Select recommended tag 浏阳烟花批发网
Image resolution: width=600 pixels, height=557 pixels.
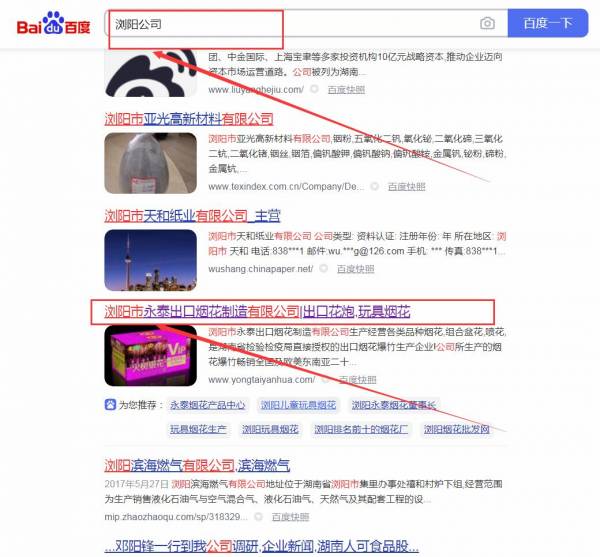[456, 429]
